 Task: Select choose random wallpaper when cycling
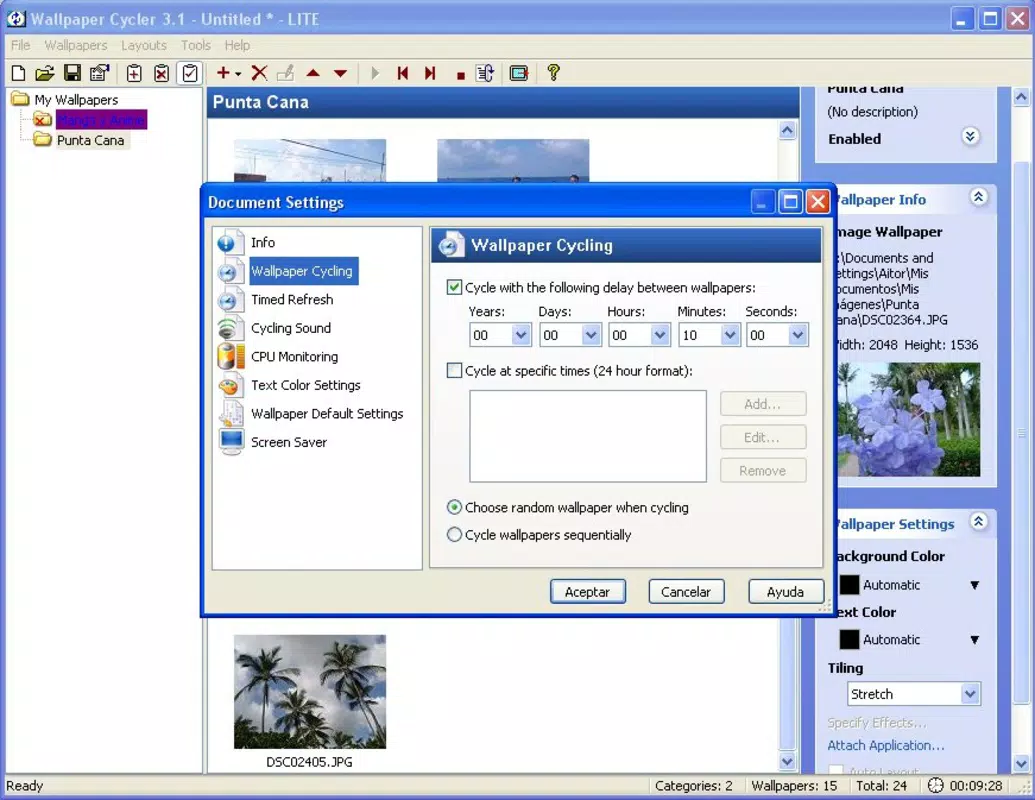454,507
